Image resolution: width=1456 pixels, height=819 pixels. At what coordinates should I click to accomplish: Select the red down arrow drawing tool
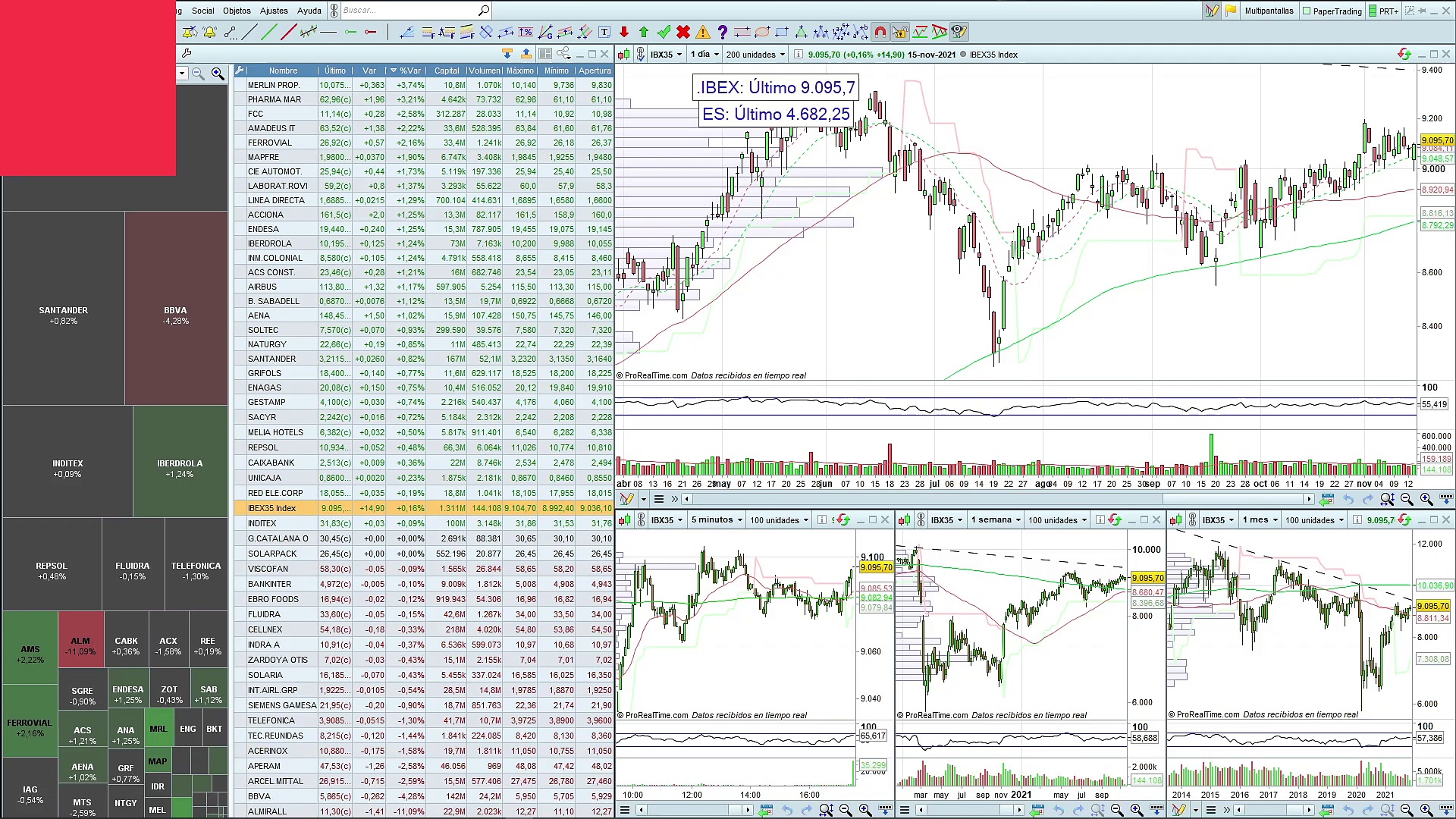(624, 32)
